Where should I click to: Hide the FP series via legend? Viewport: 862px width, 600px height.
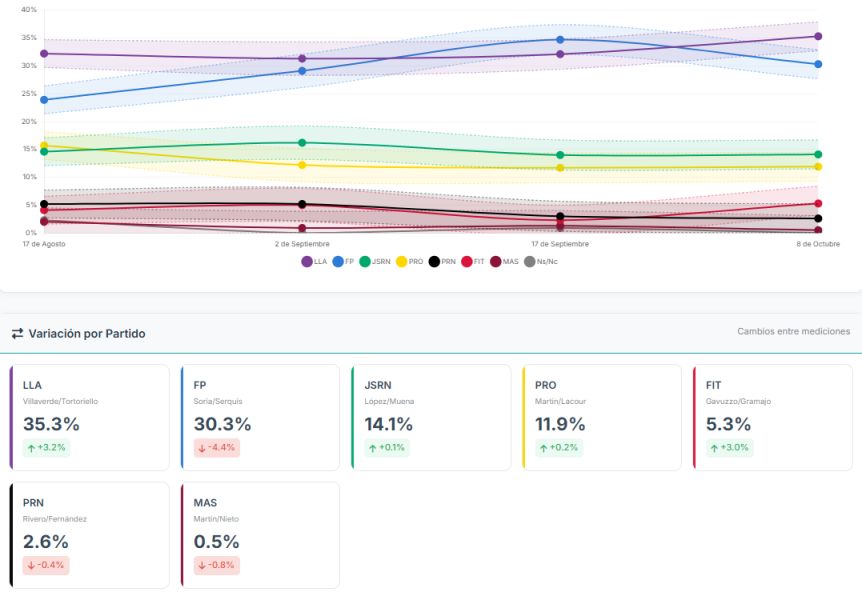(x=344, y=261)
